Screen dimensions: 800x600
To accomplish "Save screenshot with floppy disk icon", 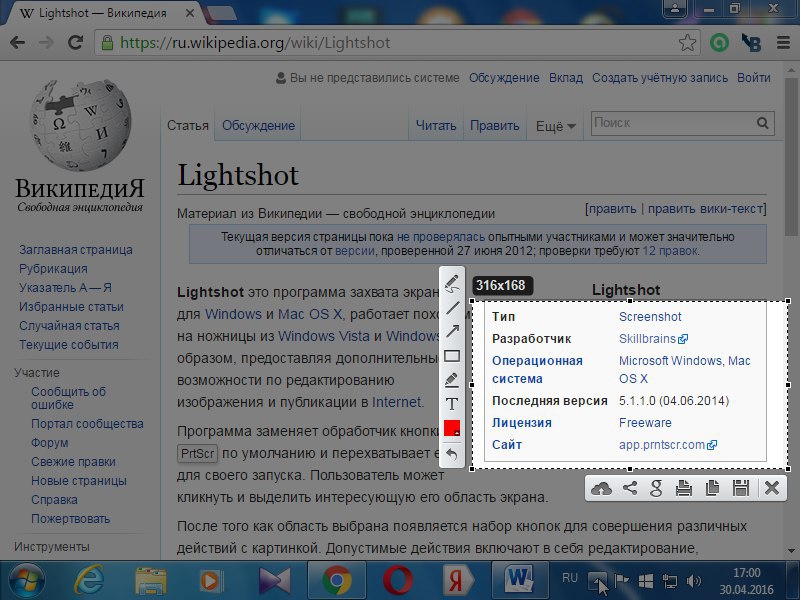I will point(740,488).
